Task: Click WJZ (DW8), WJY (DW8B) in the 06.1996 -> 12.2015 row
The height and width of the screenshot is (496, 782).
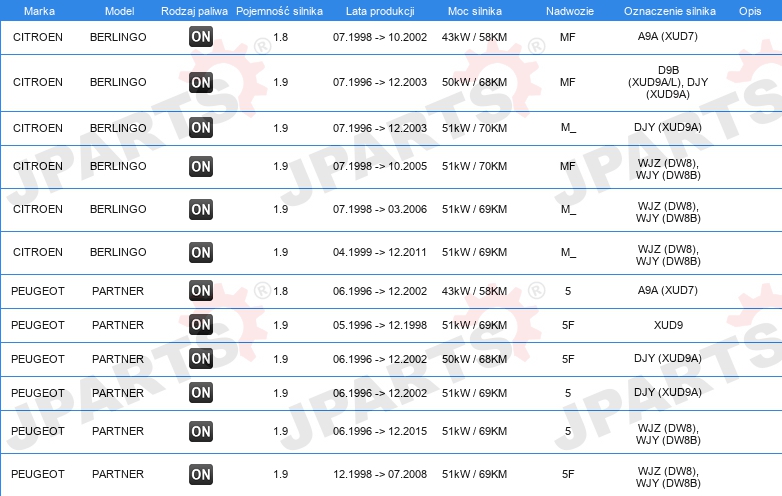Action: tap(668, 434)
